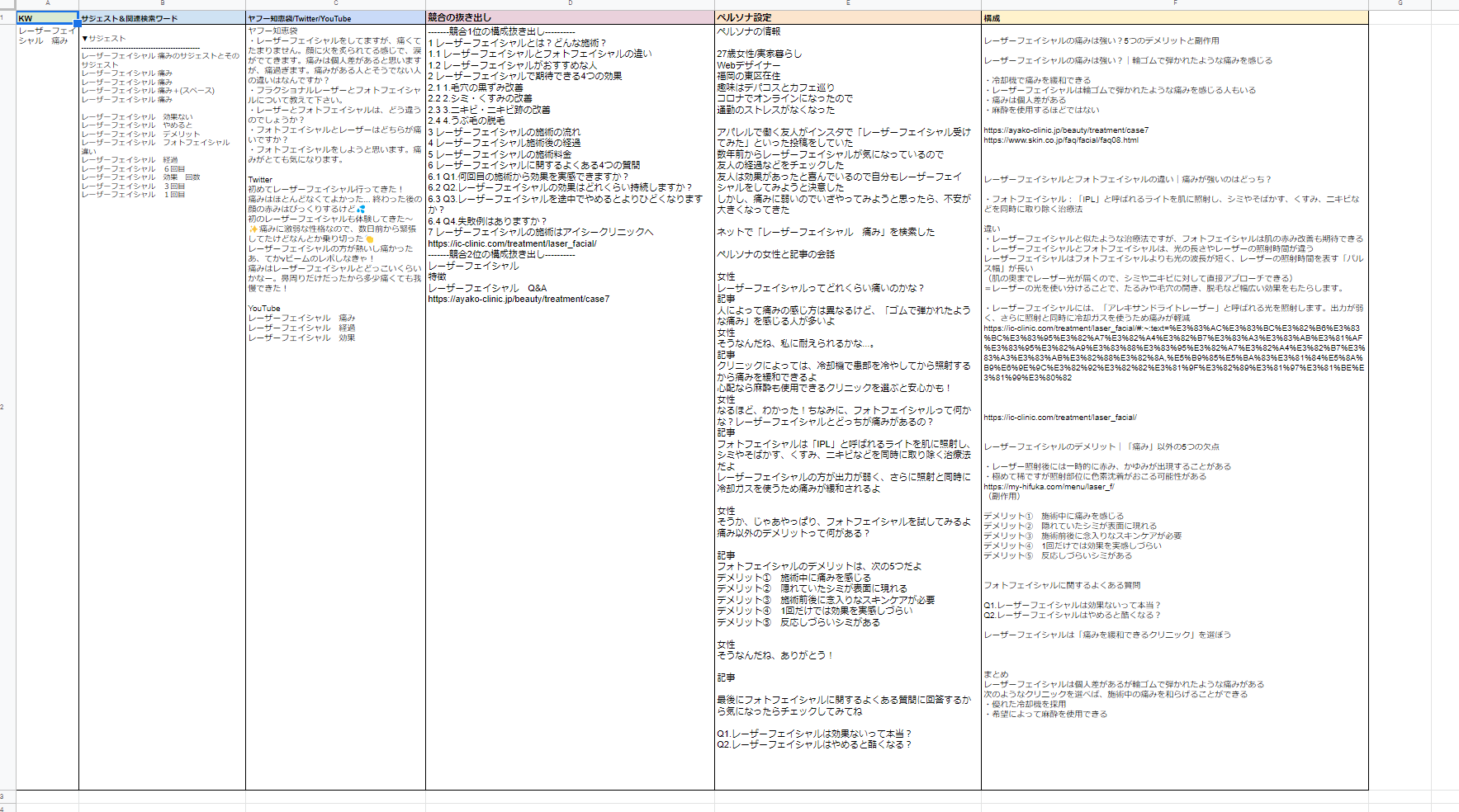The height and width of the screenshot is (812, 1459).
Task: Select row 3 header number
Action: 7,796
